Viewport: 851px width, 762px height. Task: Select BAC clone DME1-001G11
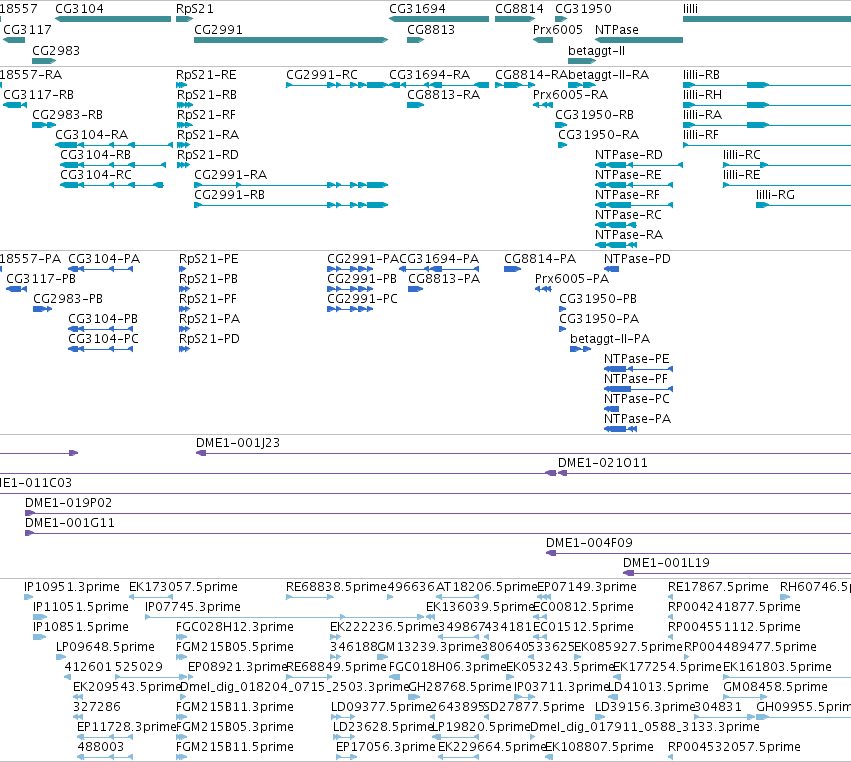pos(438,534)
